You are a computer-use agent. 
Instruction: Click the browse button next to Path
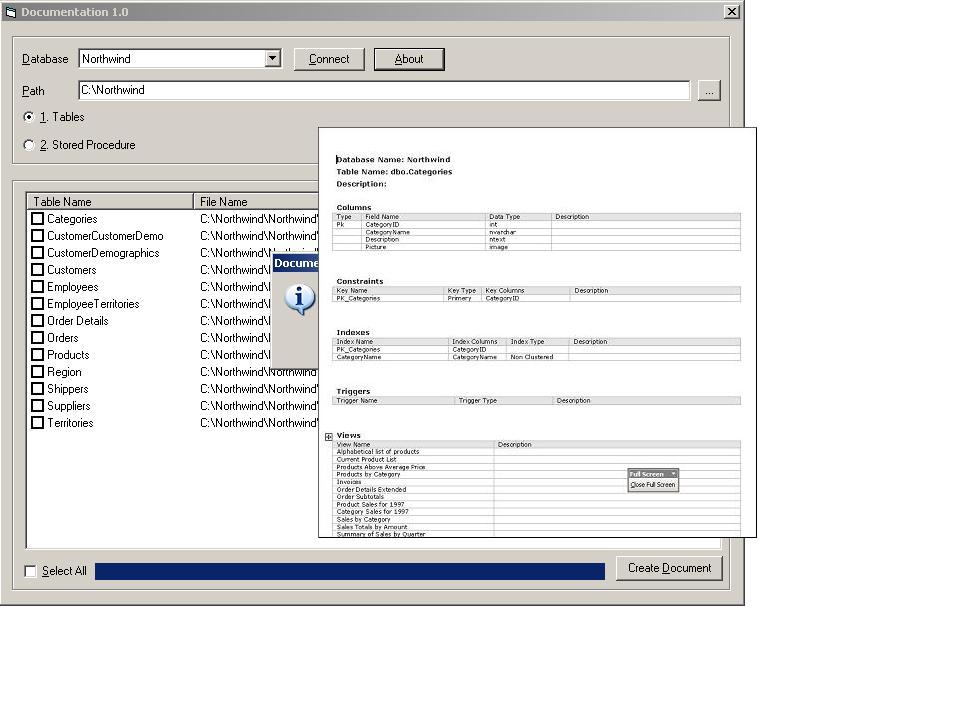(709, 91)
